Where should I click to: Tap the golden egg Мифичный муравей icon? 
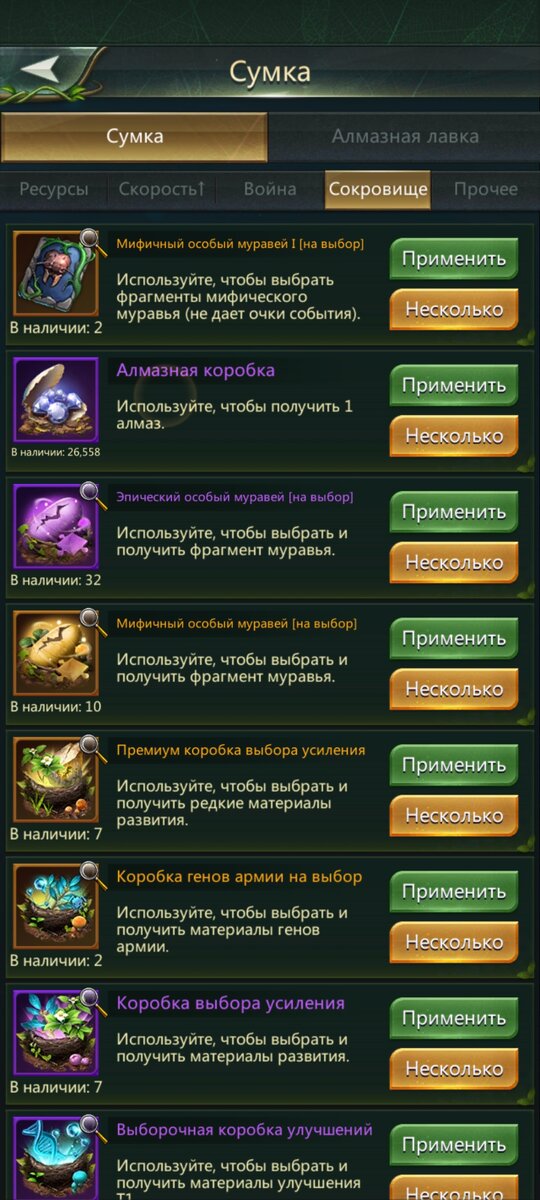[x=56, y=653]
